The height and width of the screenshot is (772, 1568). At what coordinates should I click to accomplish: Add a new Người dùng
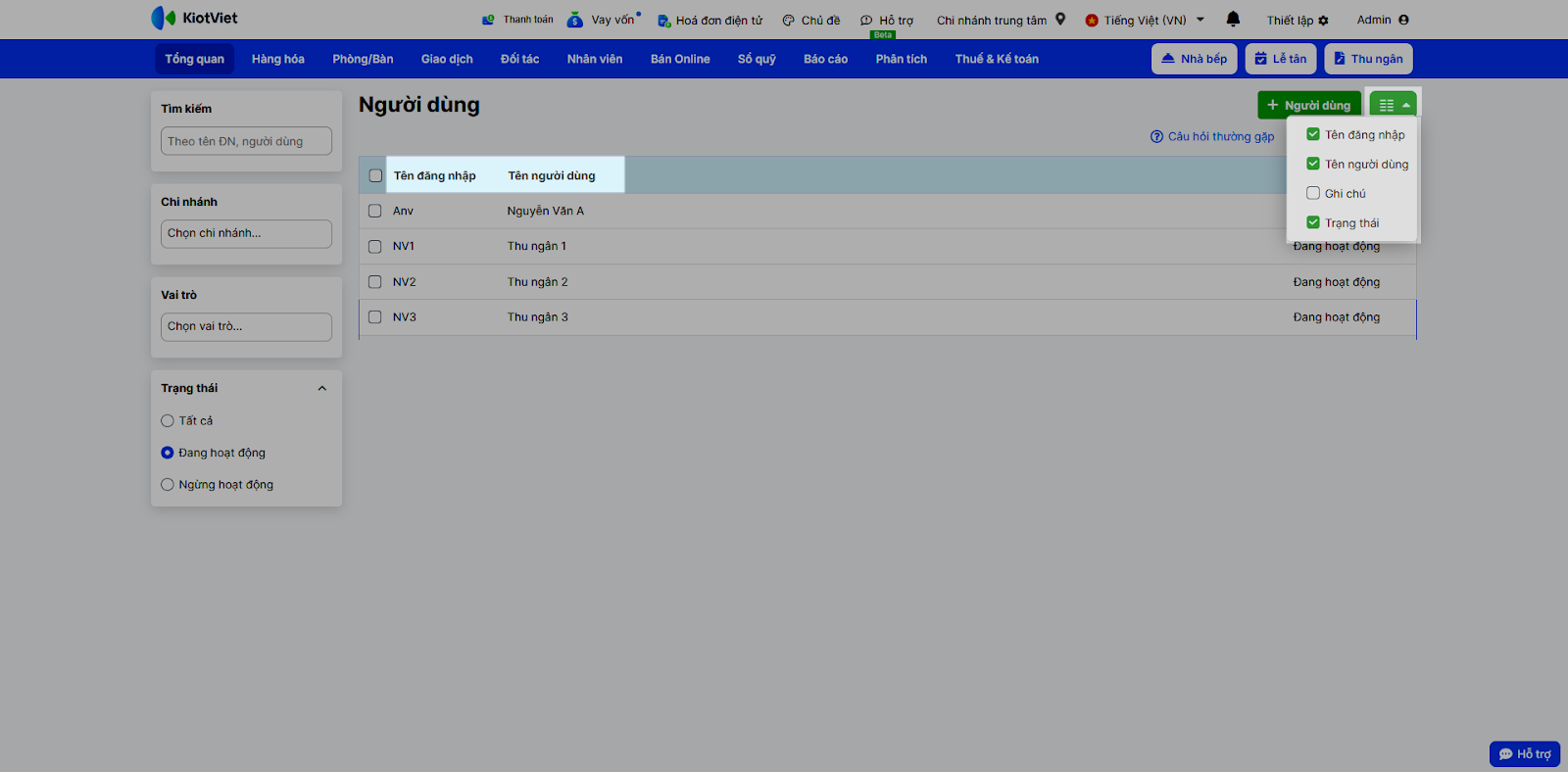click(1309, 105)
